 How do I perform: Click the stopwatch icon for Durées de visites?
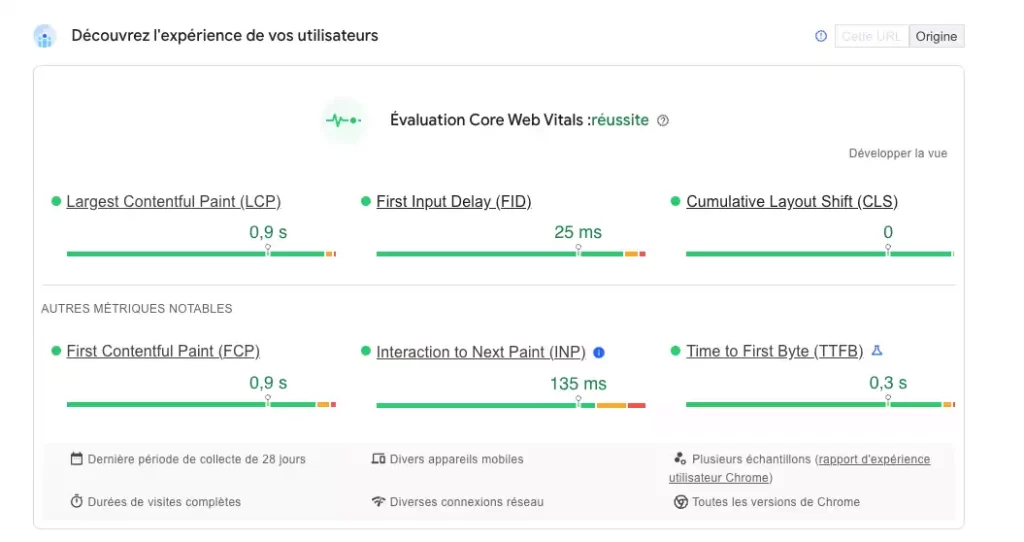76,502
